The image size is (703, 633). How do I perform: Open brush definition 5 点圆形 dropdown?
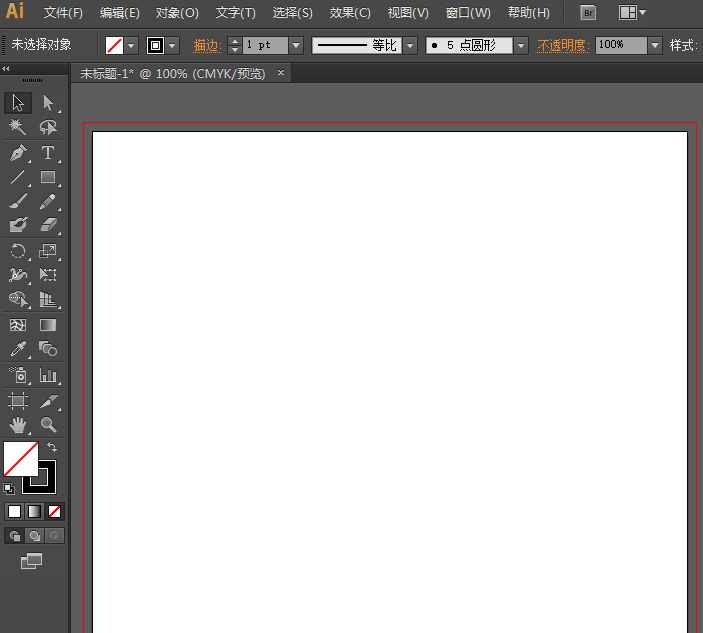(x=521, y=45)
